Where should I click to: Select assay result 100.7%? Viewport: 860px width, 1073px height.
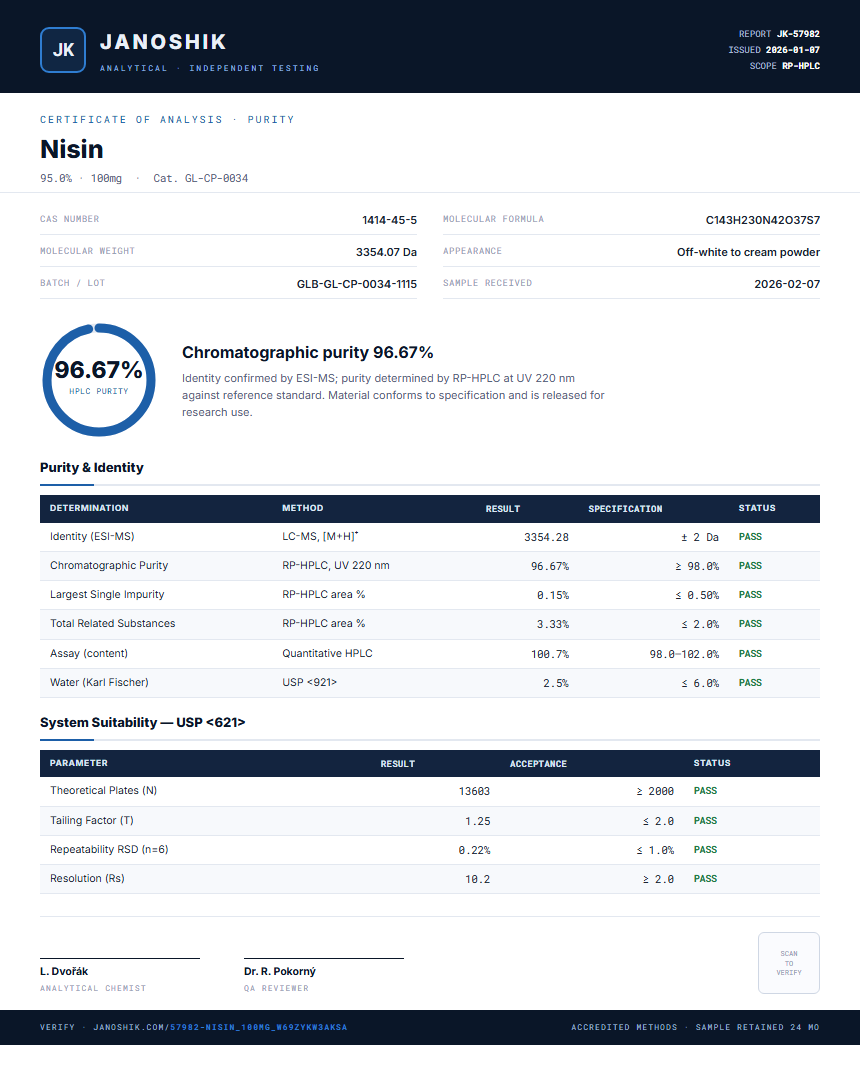point(549,654)
